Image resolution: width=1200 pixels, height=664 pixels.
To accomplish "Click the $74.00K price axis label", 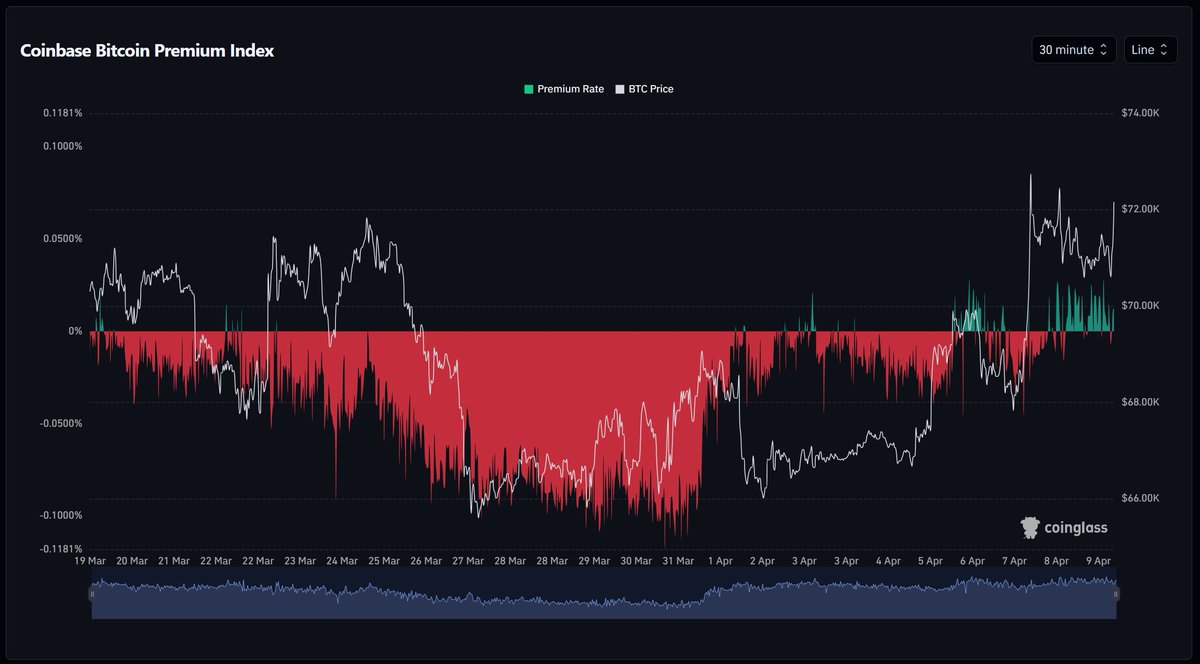I will (1141, 113).
